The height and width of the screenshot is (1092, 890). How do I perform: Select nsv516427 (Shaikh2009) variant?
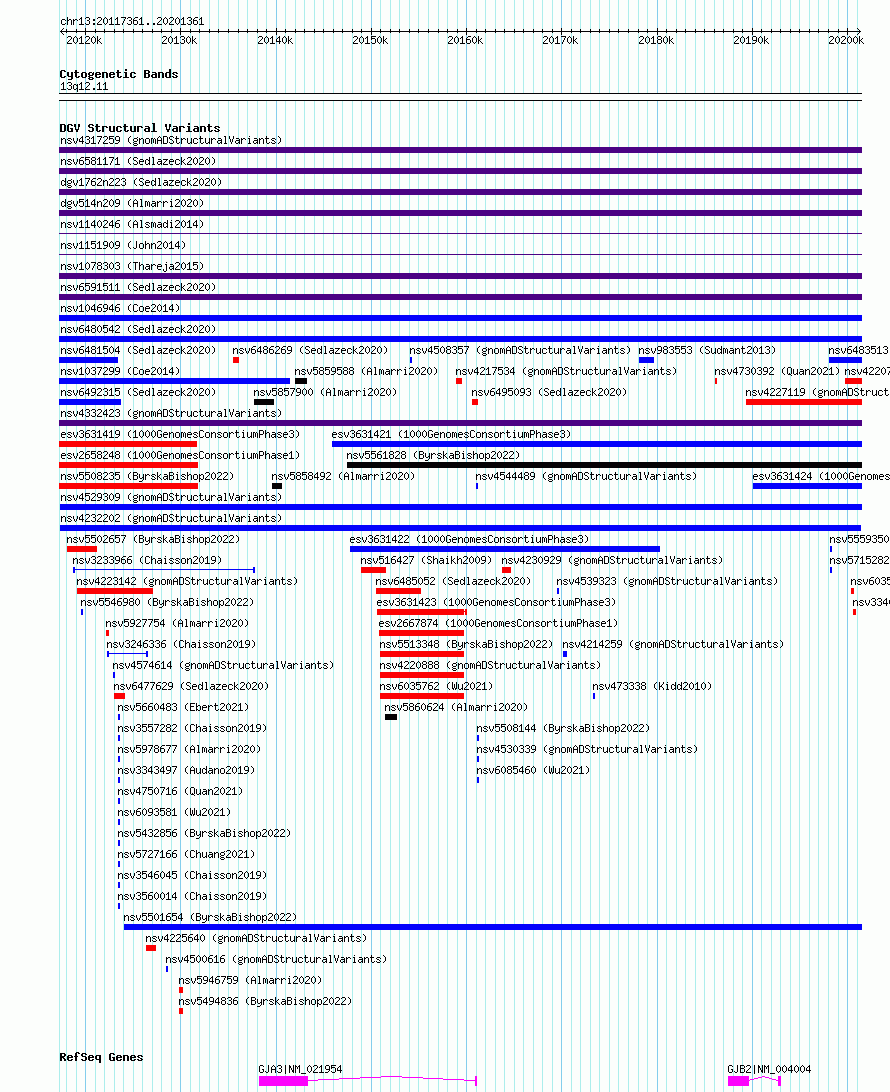(426, 560)
